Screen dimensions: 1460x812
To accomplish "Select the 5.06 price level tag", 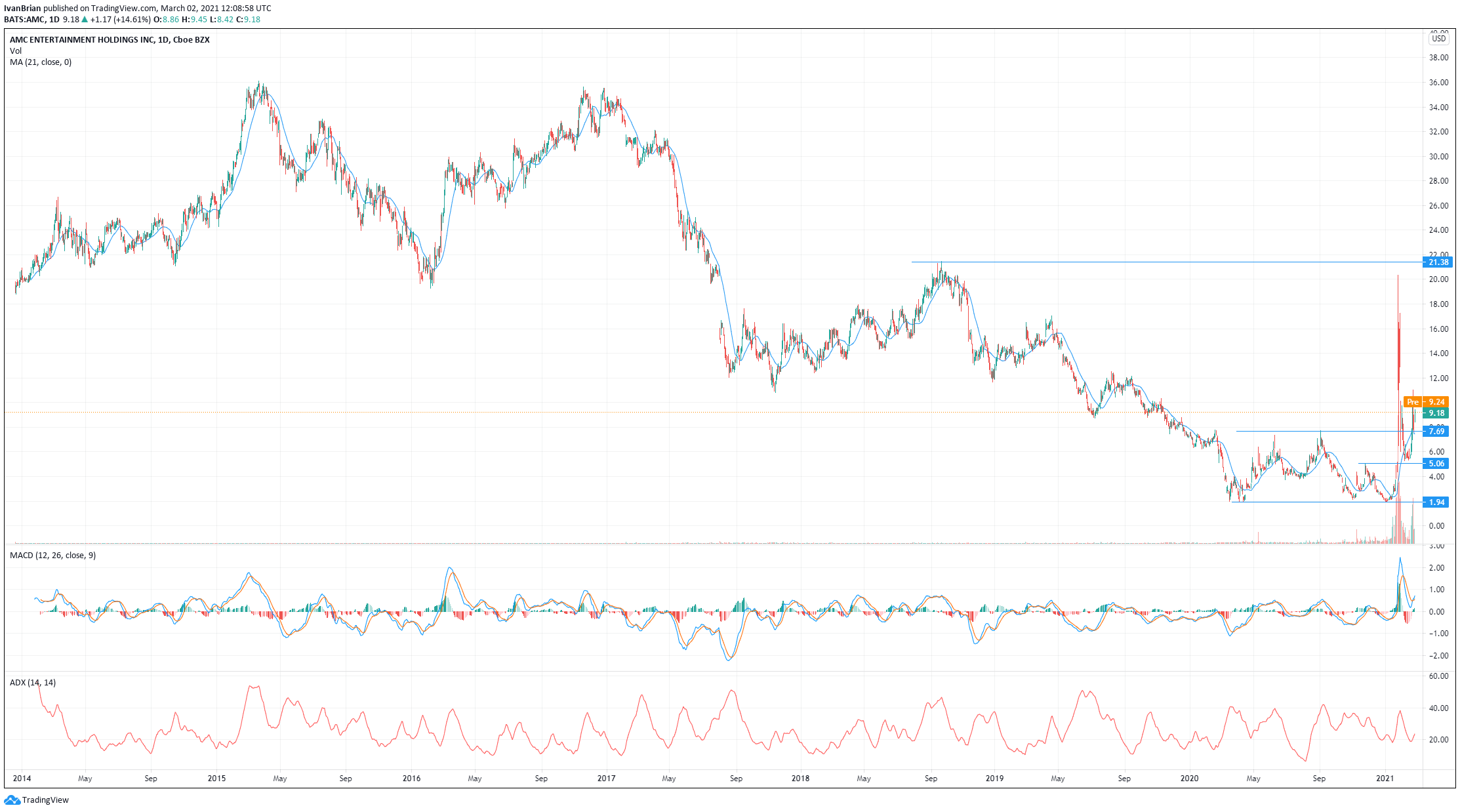I will click(x=1436, y=464).
